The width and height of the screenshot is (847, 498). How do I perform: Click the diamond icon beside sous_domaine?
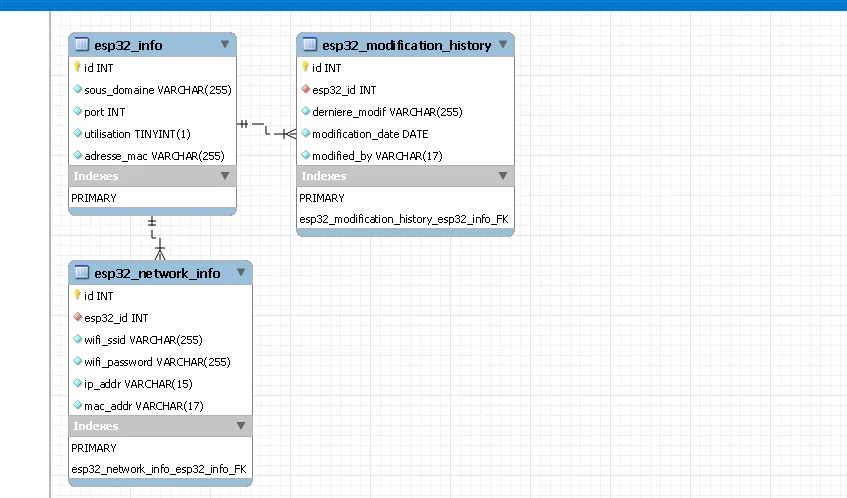tap(77, 89)
